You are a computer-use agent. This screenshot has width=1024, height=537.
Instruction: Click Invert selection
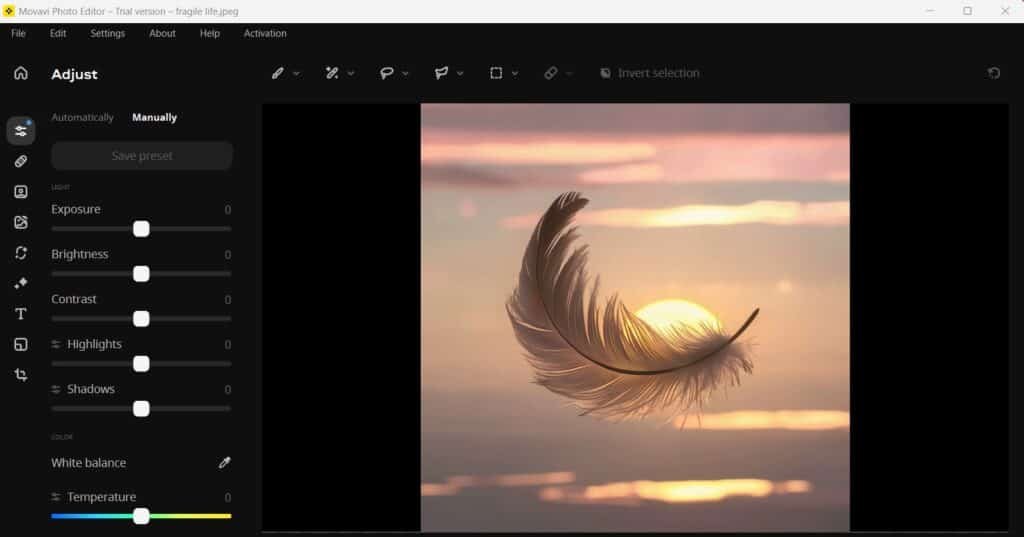649,73
